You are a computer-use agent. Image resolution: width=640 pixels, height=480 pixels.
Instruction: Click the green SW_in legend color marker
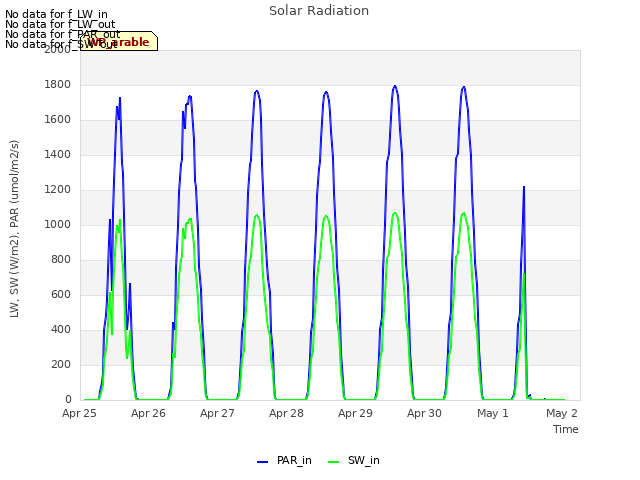click(x=333, y=462)
